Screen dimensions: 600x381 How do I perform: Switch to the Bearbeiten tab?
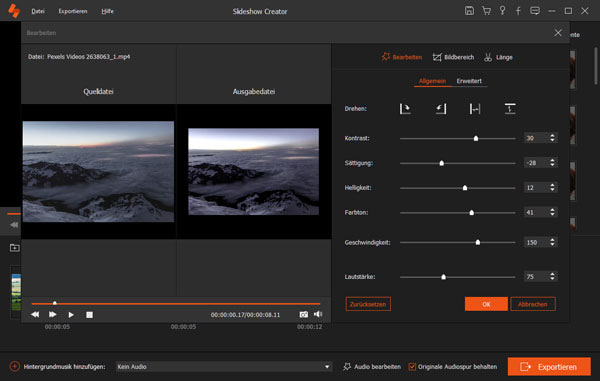click(x=402, y=57)
